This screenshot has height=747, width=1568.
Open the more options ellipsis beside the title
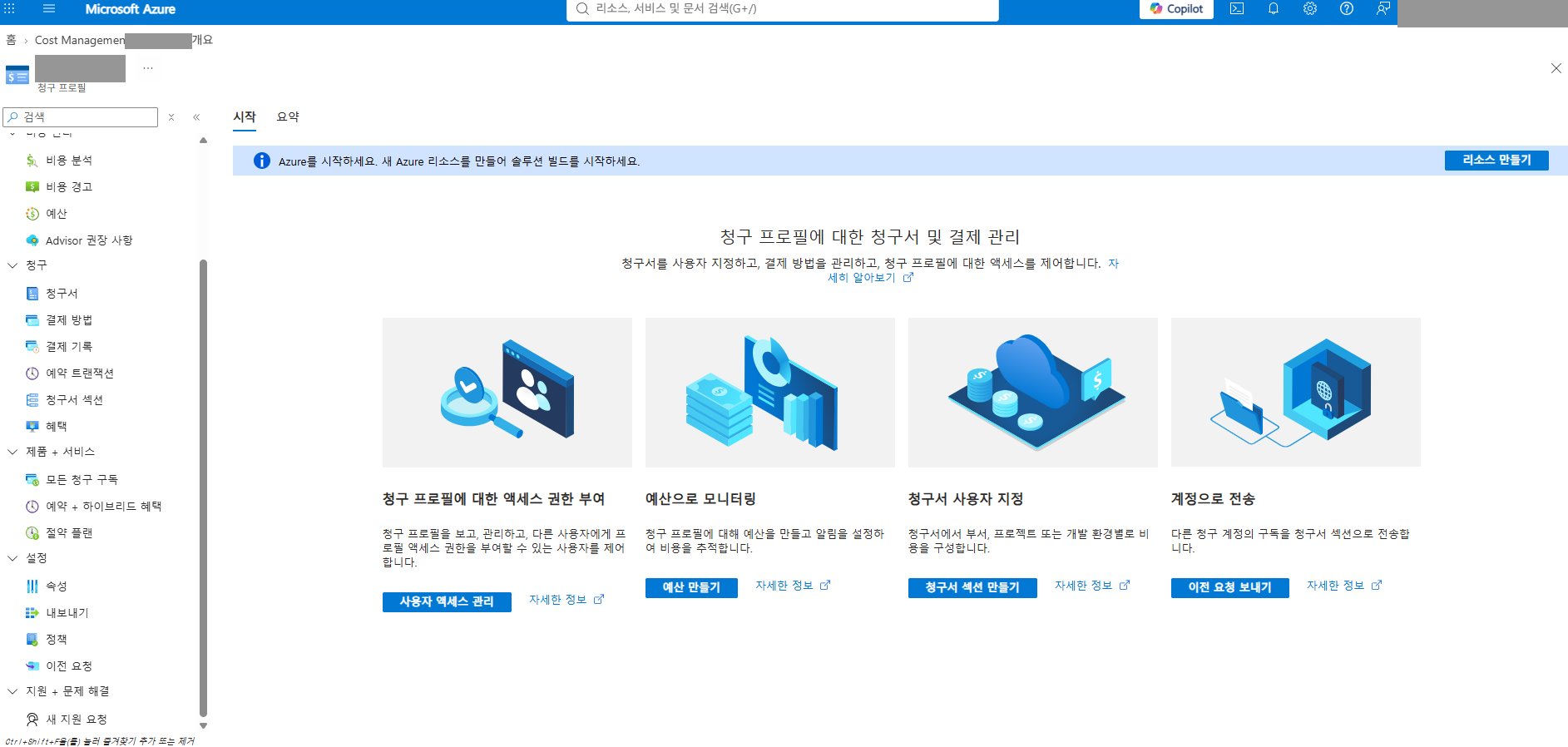tap(148, 68)
